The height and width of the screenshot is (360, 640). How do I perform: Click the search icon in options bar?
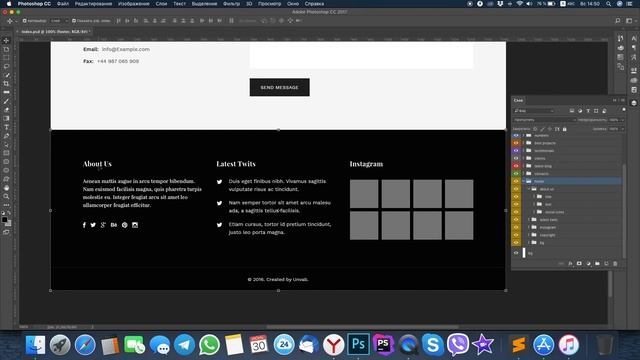(618, 20)
